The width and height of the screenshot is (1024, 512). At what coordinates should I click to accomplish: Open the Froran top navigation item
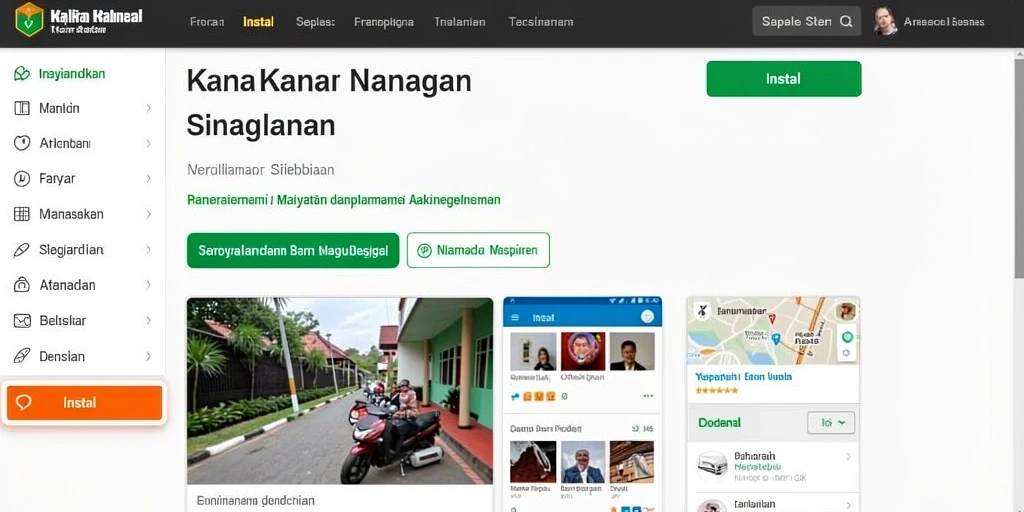click(207, 22)
